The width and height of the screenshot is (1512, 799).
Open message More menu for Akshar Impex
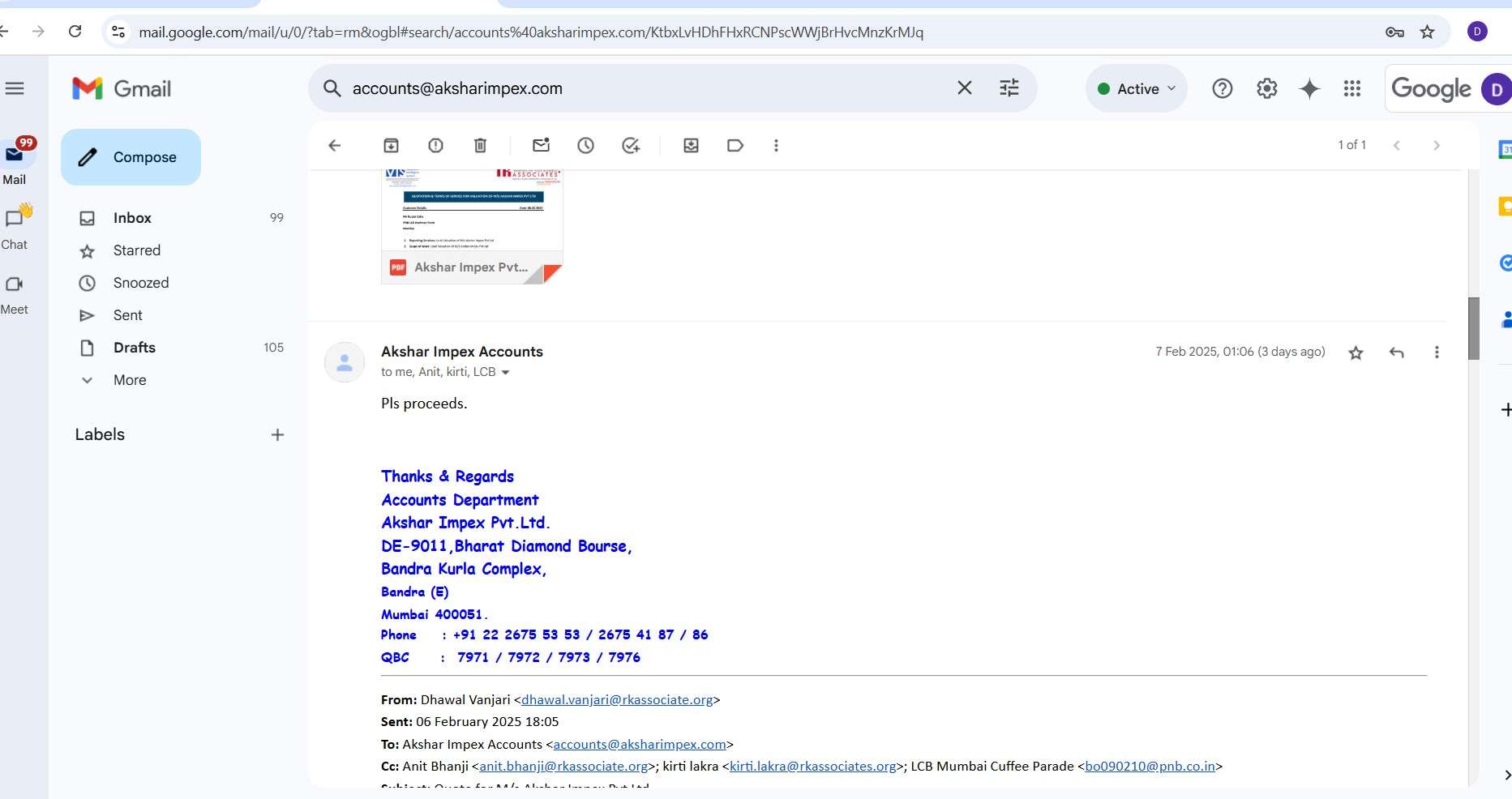(1437, 352)
